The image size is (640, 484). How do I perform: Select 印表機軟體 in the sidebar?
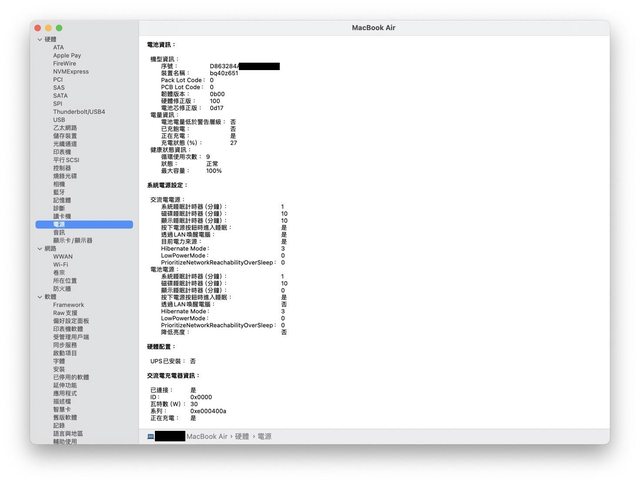tap(68, 329)
